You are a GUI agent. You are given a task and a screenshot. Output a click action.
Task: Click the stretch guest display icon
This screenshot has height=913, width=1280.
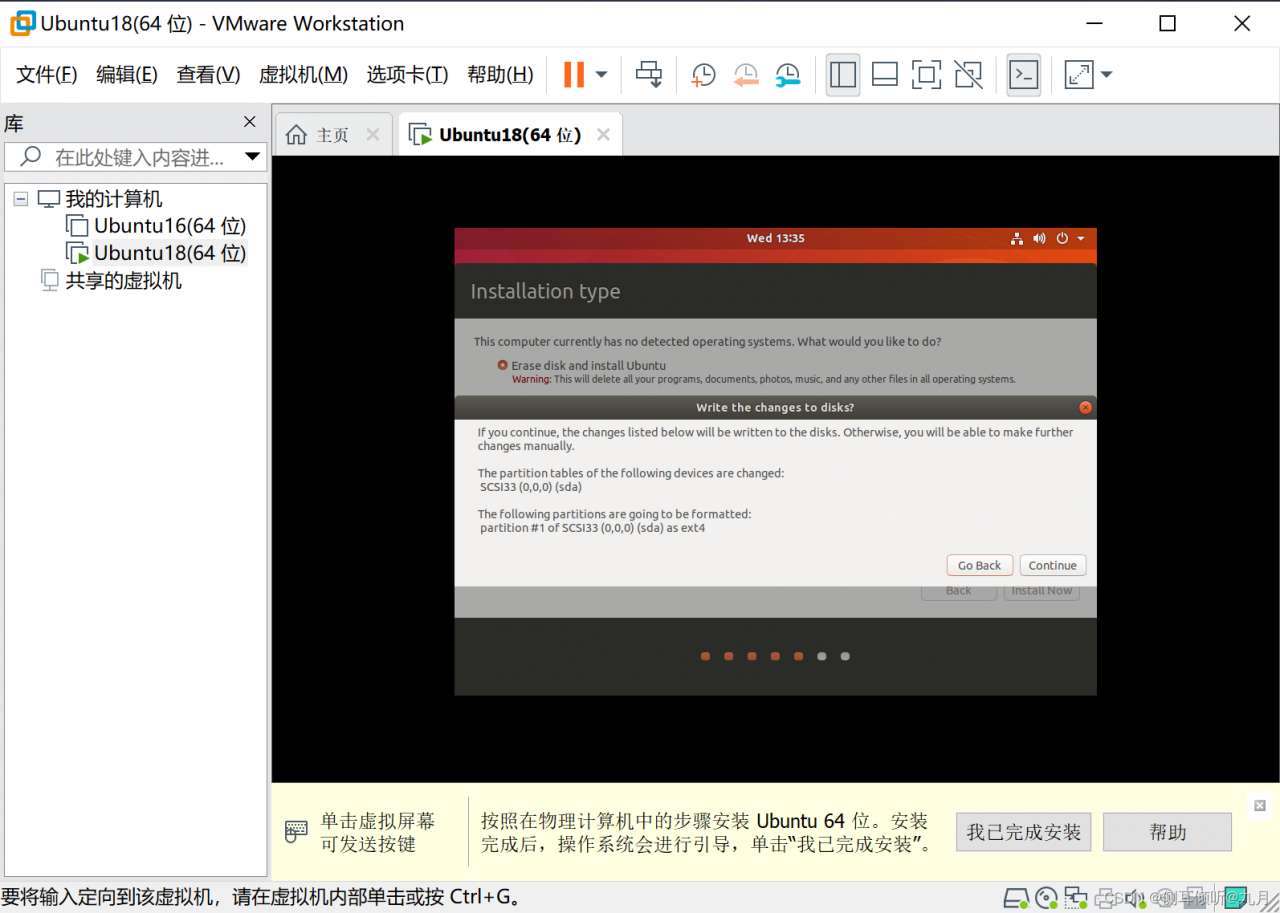(x=1079, y=75)
